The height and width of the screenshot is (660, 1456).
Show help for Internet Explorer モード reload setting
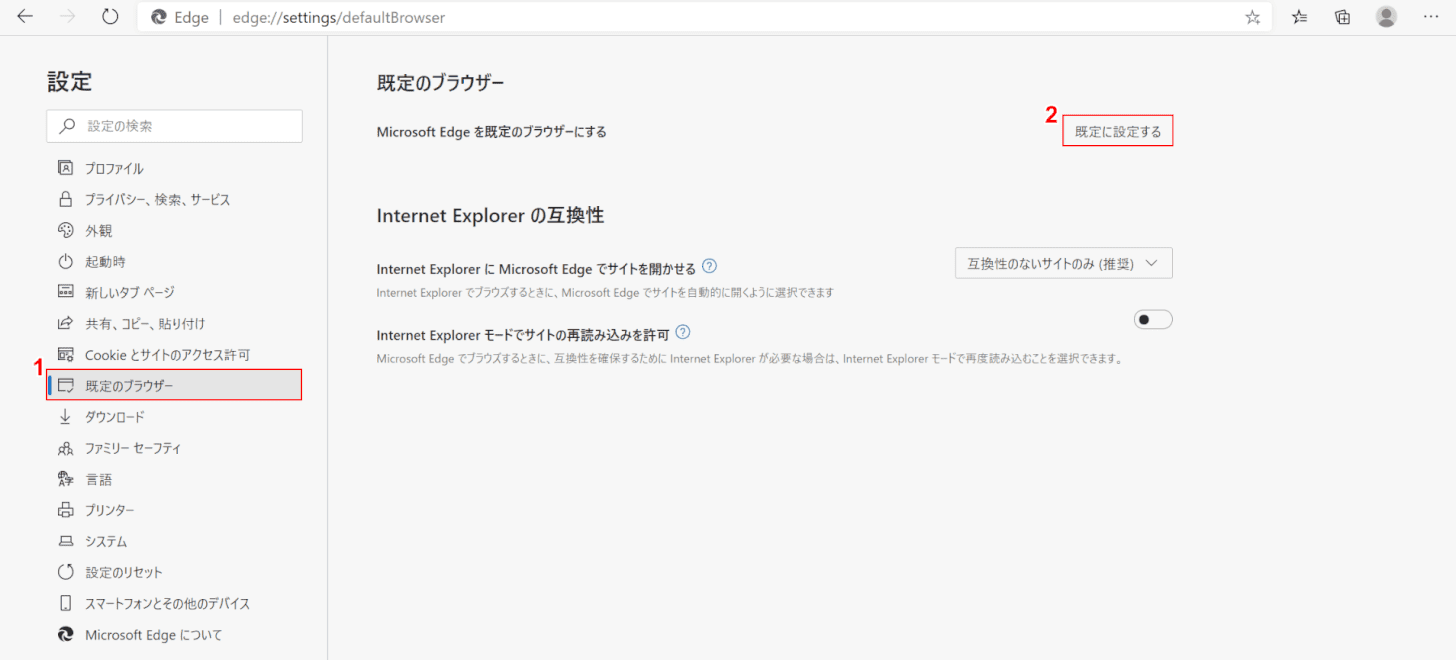[x=684, y=332]
